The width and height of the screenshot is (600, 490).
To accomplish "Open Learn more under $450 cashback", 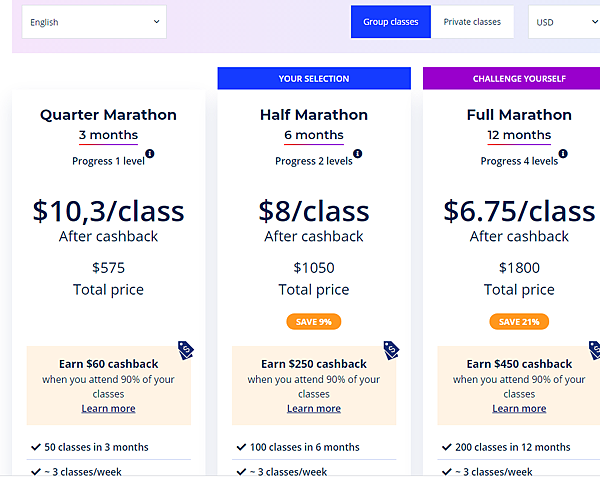I will pos(519,408).
